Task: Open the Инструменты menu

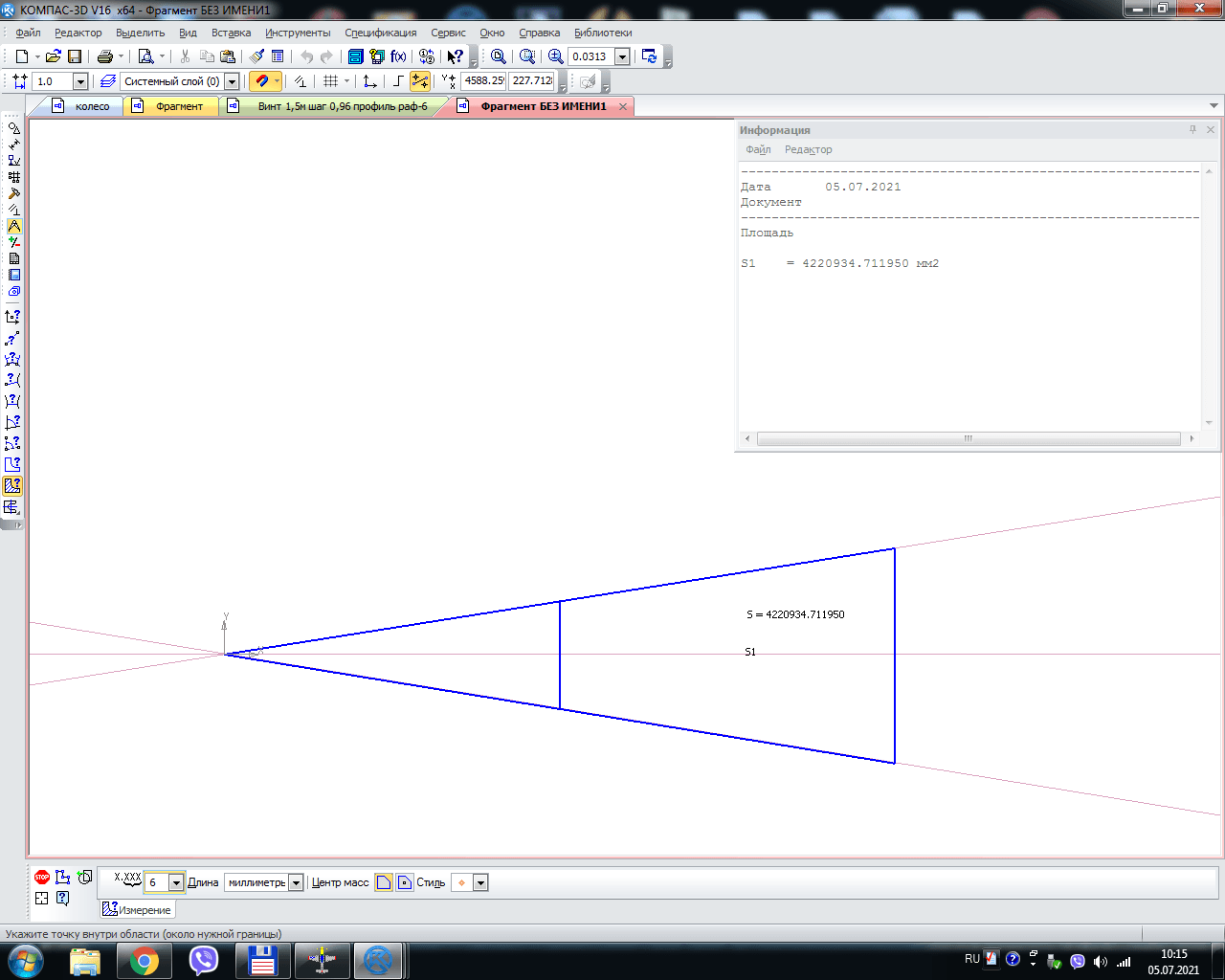Action: (x=298, y=33)
